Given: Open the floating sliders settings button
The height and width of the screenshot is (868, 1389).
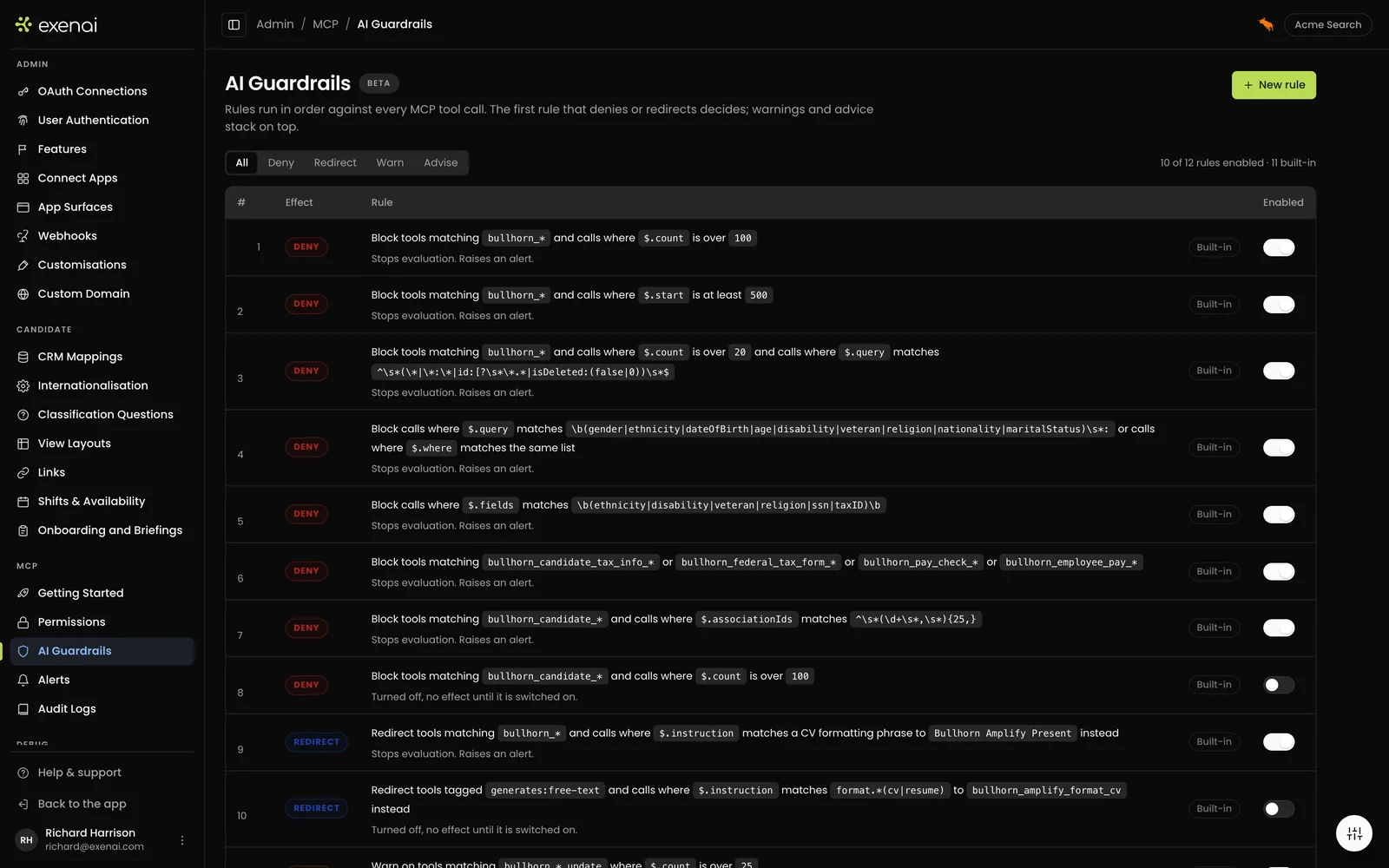Looking at the screenshot, I should (1354, 833).
